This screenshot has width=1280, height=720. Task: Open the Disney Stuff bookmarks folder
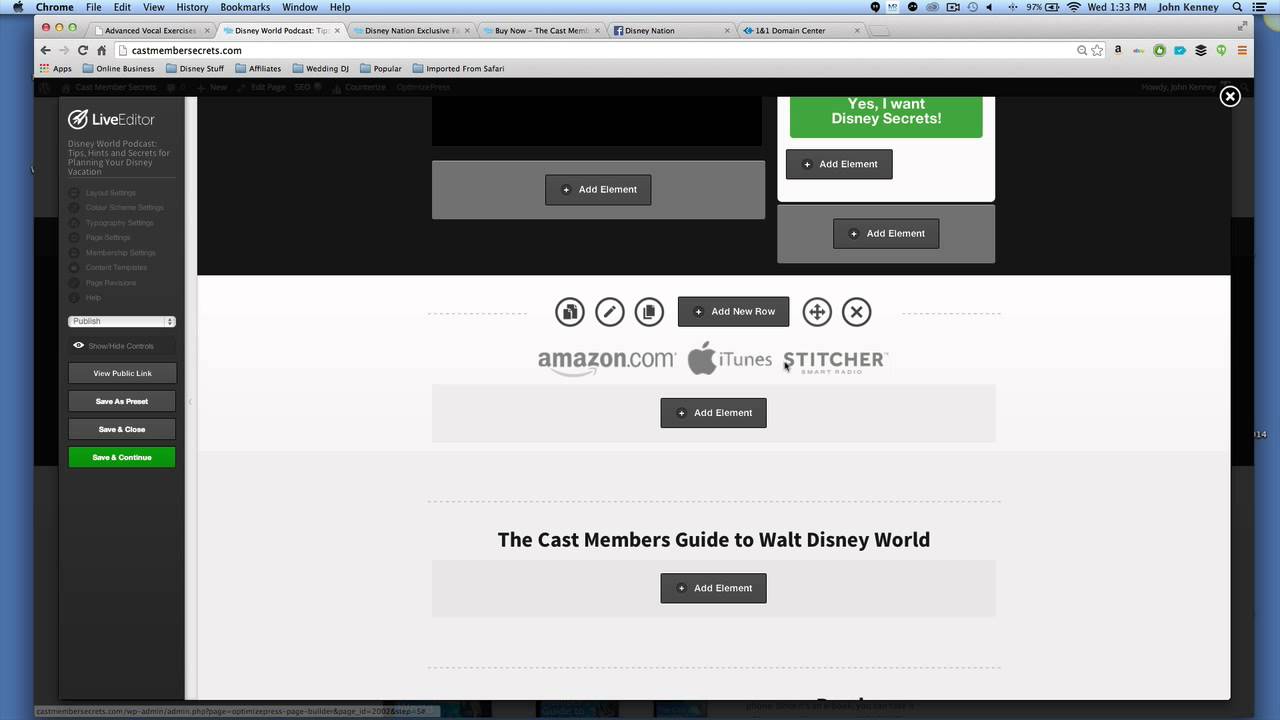tap(194, 69)
